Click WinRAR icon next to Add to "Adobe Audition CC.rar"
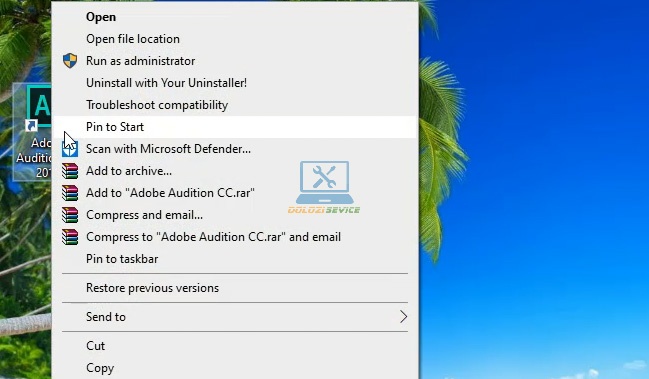 pos(70,193)
